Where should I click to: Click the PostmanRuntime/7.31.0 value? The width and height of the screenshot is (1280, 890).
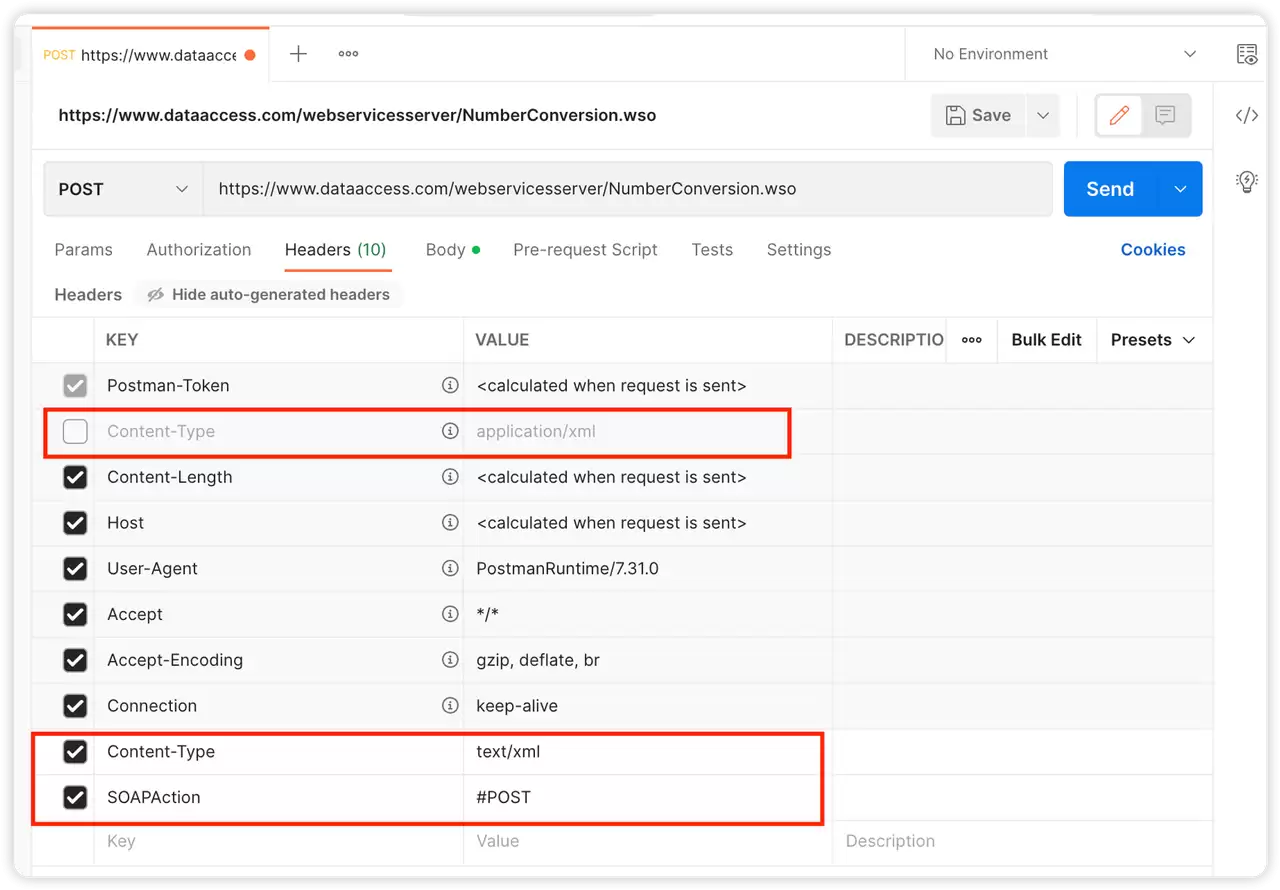[567, 568]
